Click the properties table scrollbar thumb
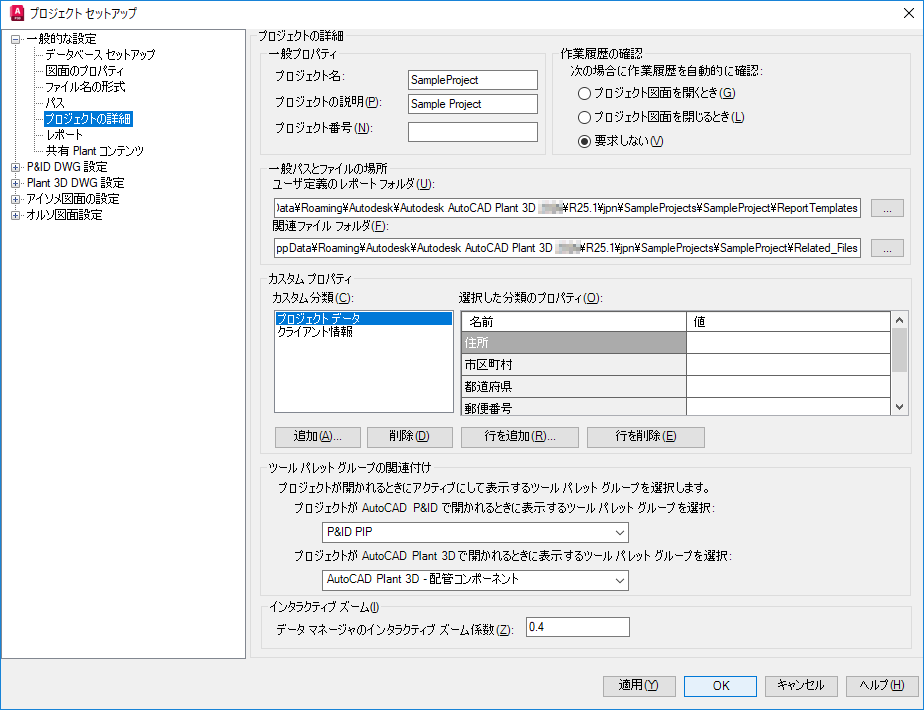924x710 pixels. [x=899, y=350]
